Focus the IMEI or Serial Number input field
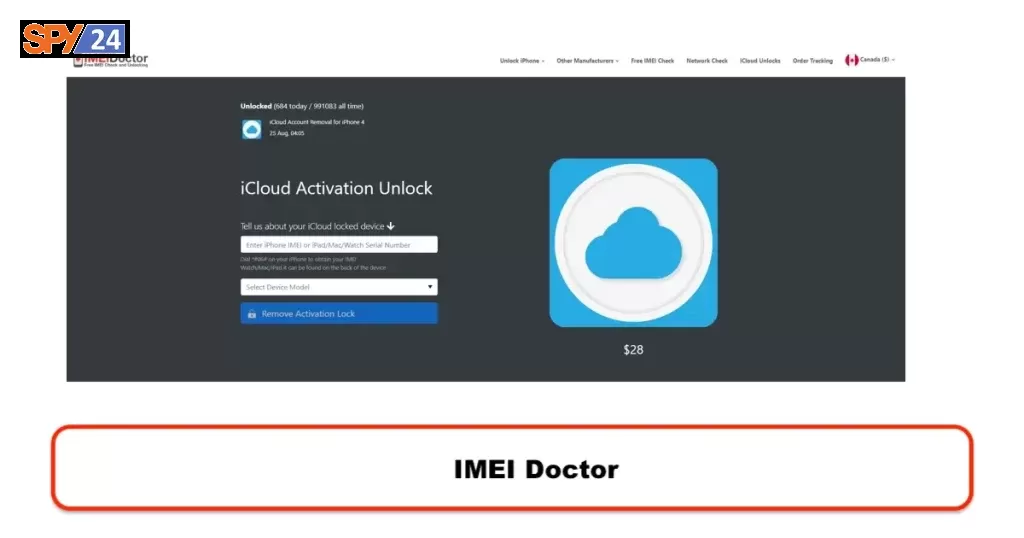The width and height of the screenshot is (1024, 538). click(x=339, y=245)
